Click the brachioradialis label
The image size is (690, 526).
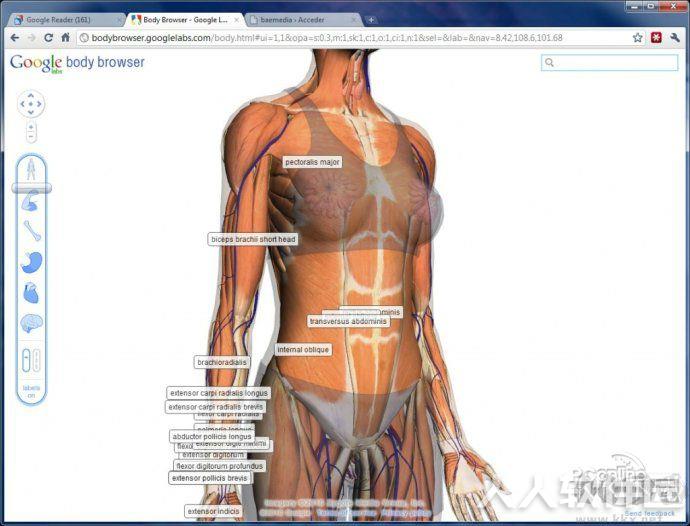point(222,362)
